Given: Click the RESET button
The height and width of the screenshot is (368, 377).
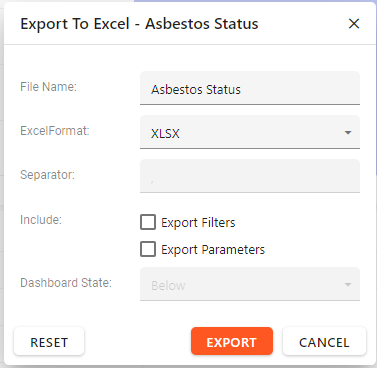Looking at the screenshot, I should pyautogui.click(x=49, y=341).
